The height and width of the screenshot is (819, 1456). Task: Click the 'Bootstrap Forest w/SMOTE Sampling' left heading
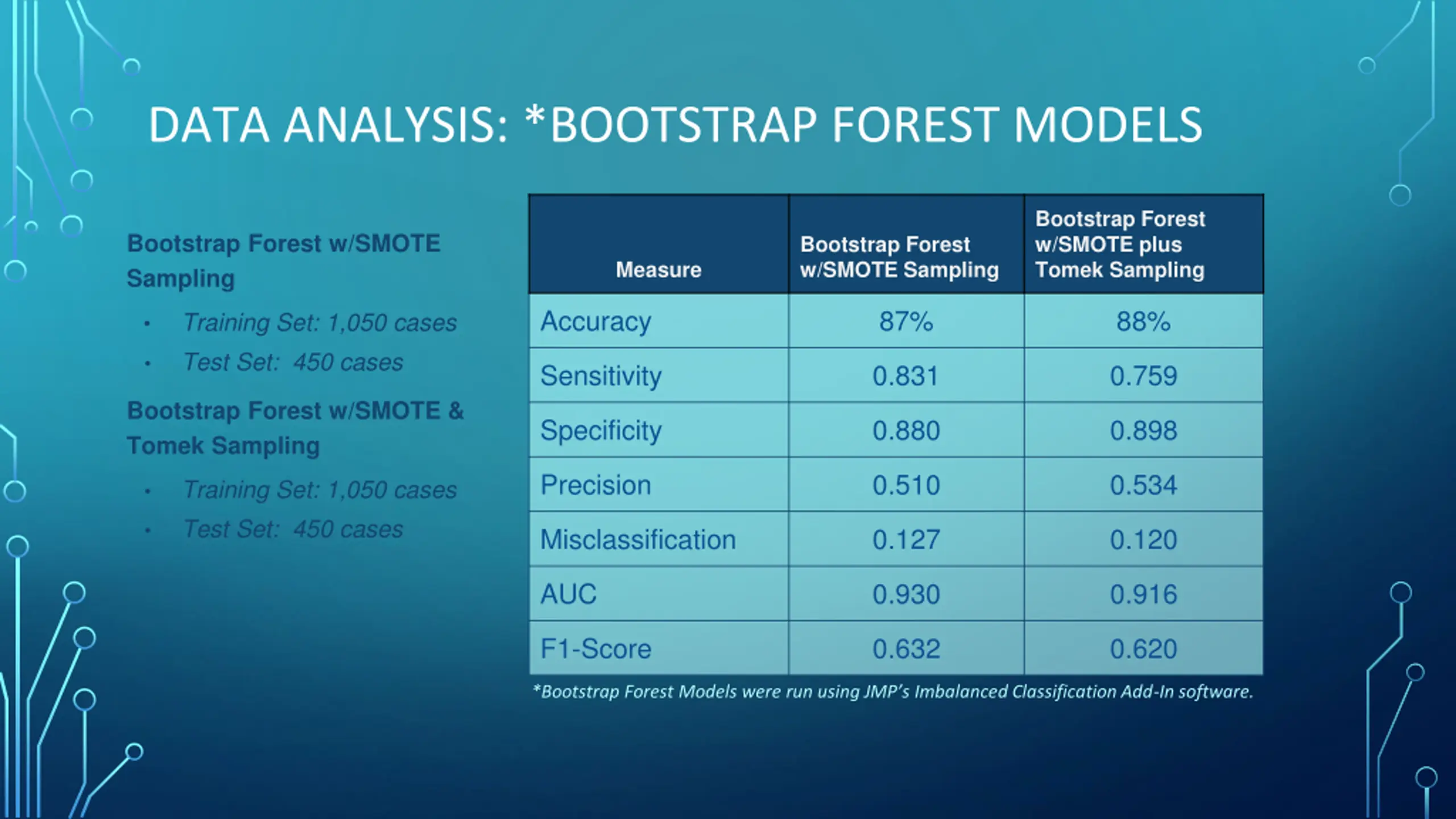pos(283,261)
